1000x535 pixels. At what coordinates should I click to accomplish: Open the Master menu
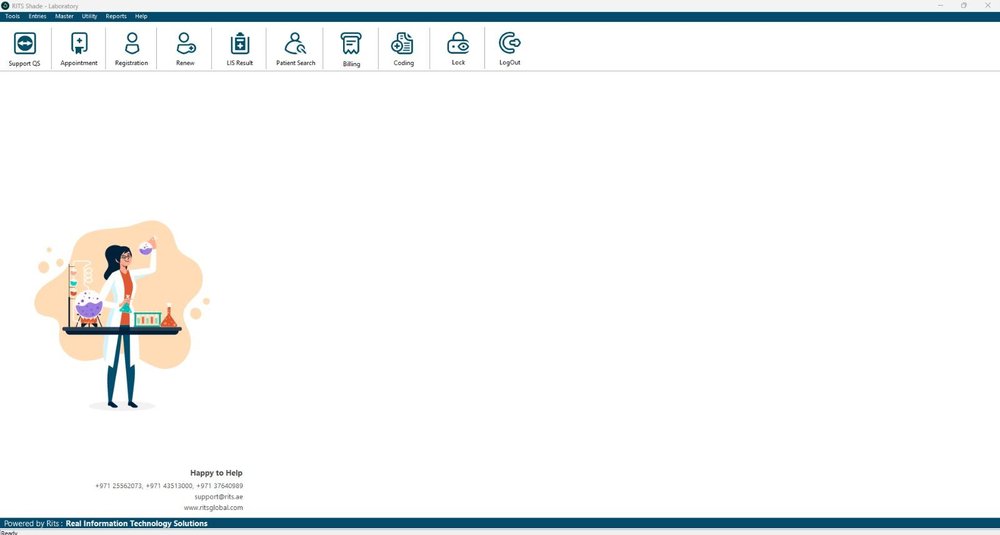(x=64, y=17)
